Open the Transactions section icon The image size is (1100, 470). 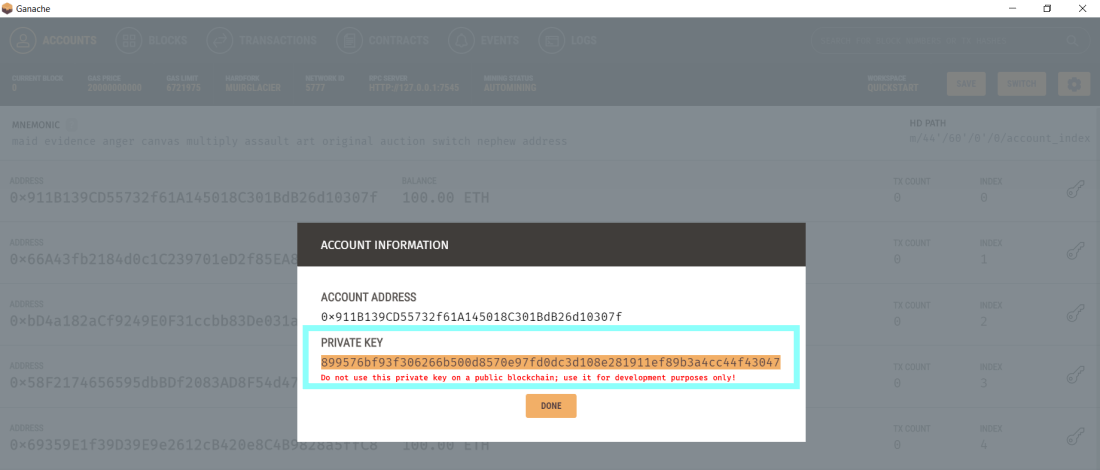219,41
